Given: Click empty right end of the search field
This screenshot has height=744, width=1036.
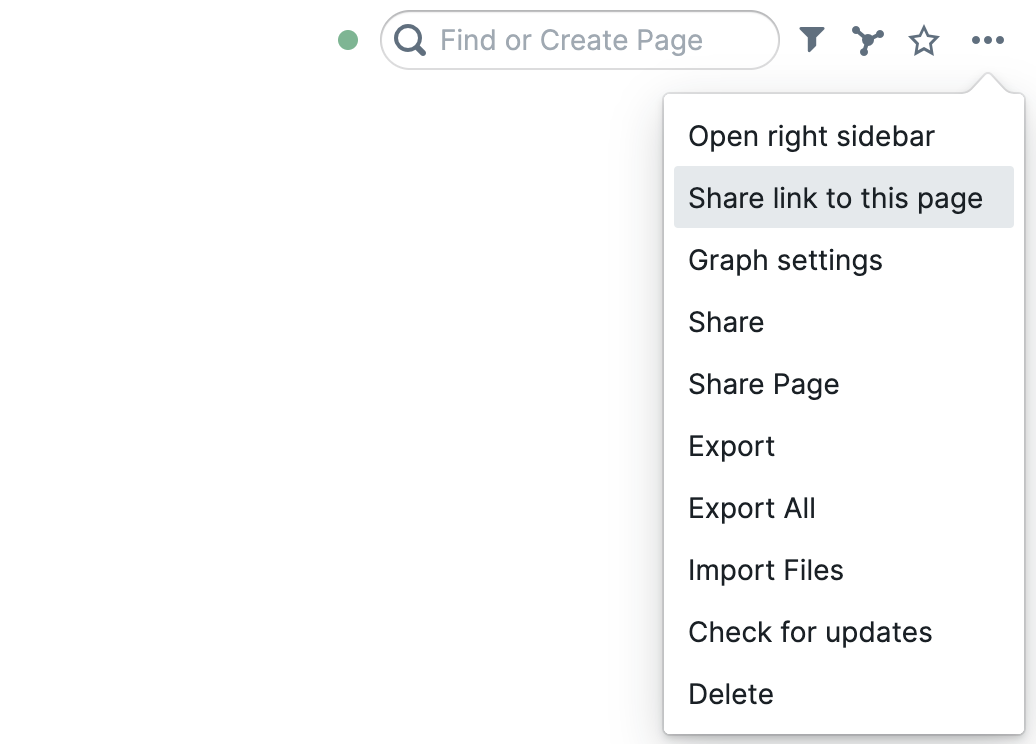Looking at the screenshot, I should [x=745, y=40].
